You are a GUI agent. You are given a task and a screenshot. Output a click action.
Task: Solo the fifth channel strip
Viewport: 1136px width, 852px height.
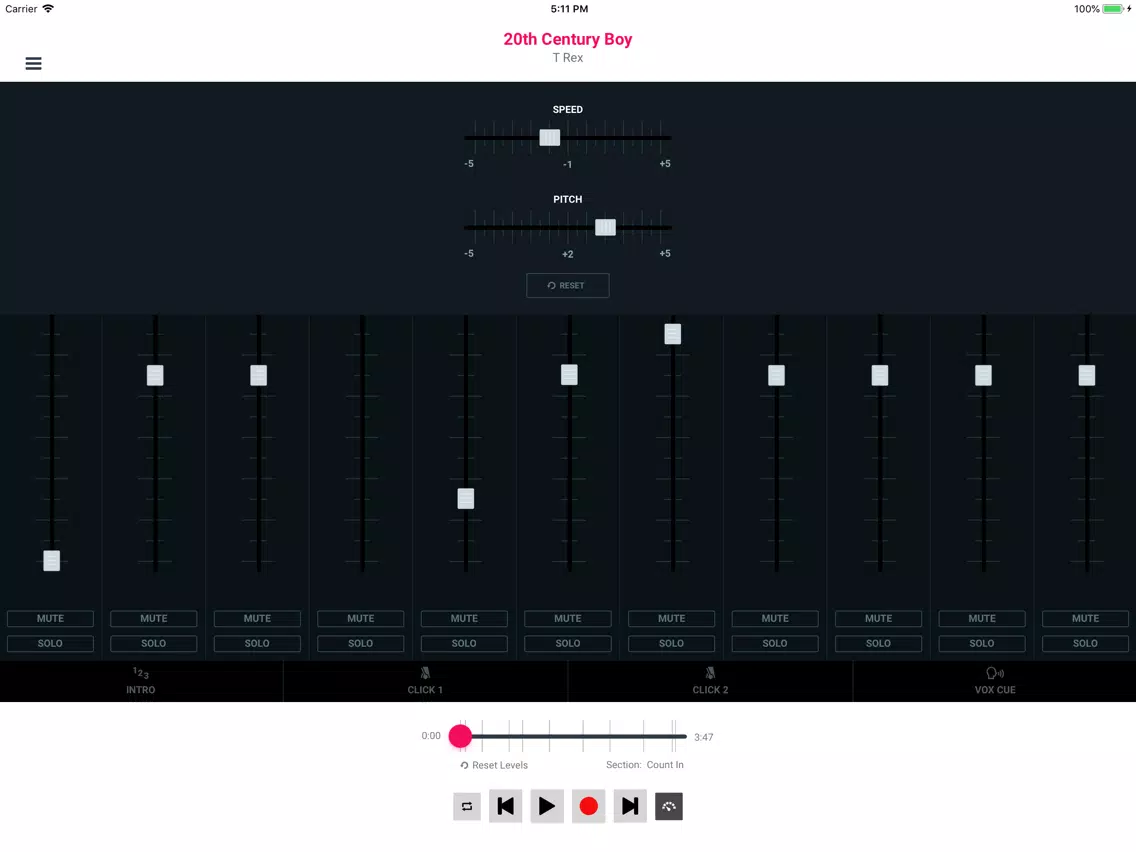tap(464, 643)
